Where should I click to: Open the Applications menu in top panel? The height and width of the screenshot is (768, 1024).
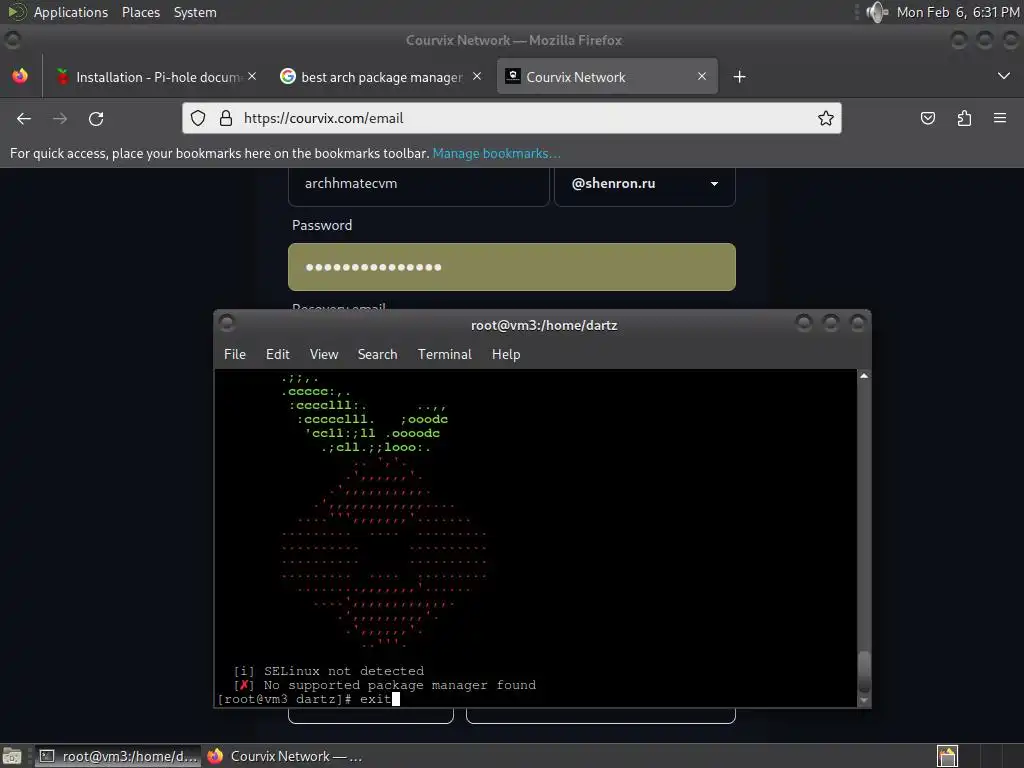(71, 12)
